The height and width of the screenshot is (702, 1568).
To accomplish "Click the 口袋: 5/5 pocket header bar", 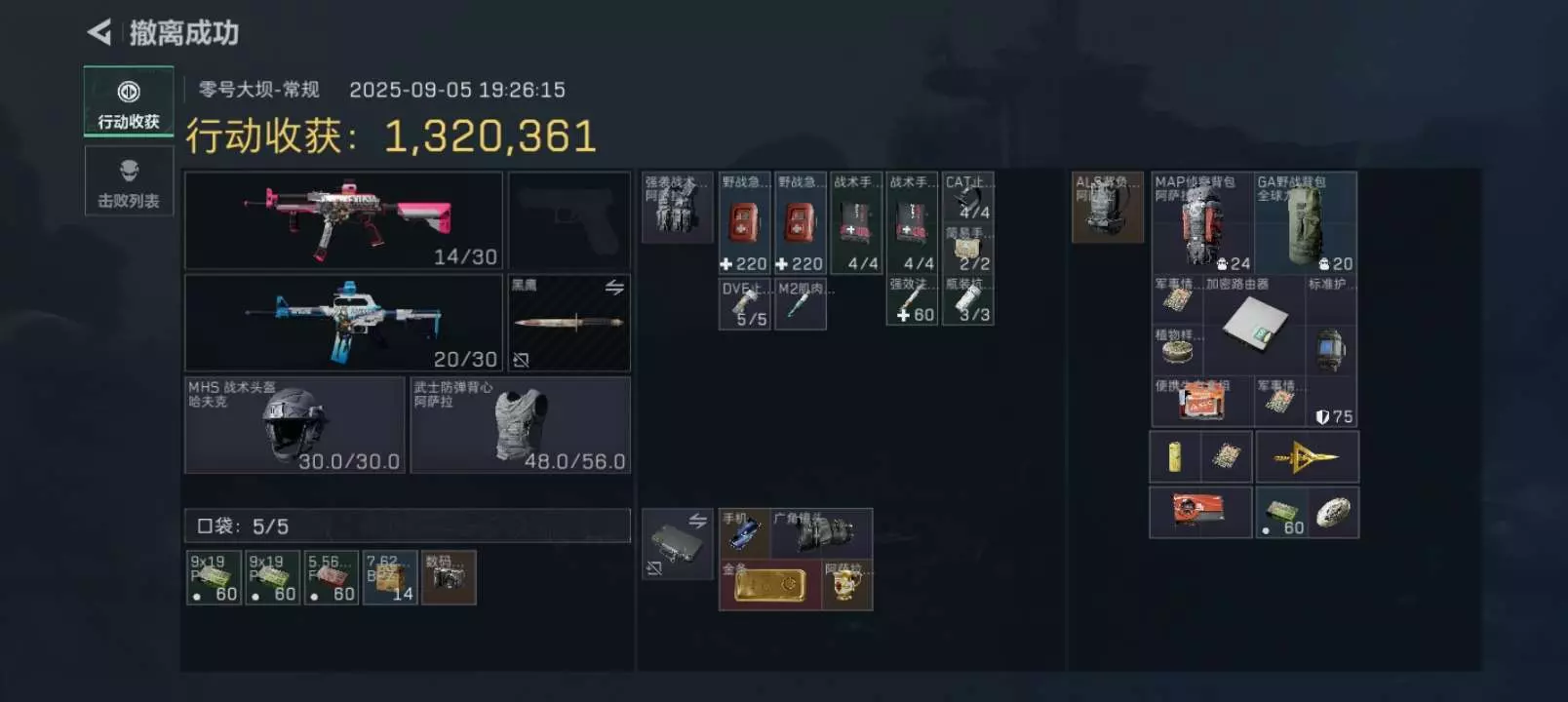I will (408, 526).
